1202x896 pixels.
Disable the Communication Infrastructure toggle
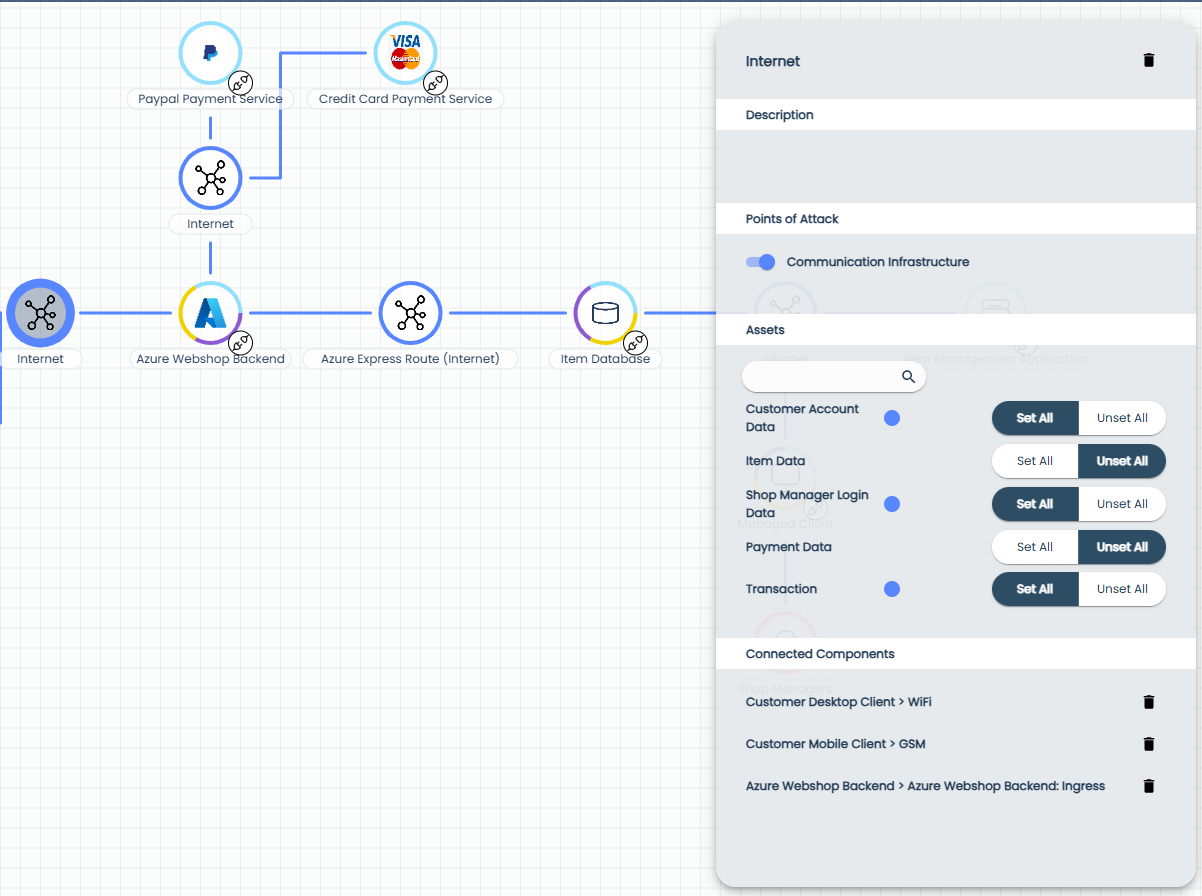[760, 261]
